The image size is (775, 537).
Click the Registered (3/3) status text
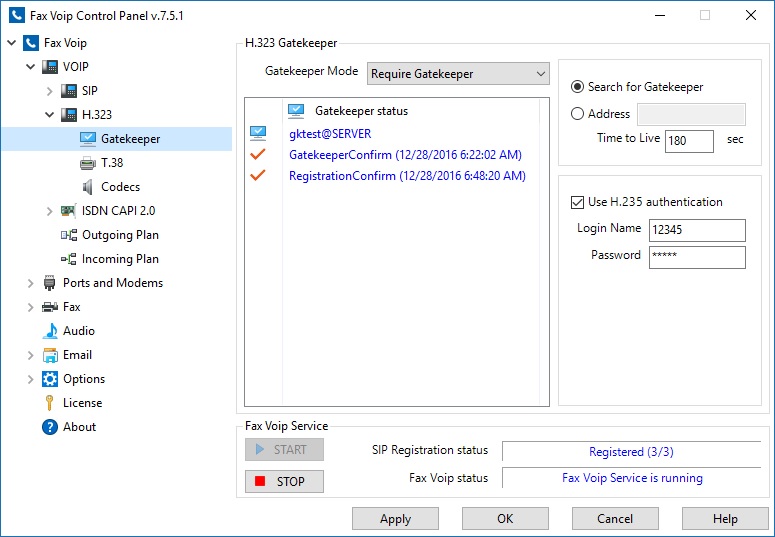pos(631,451)
